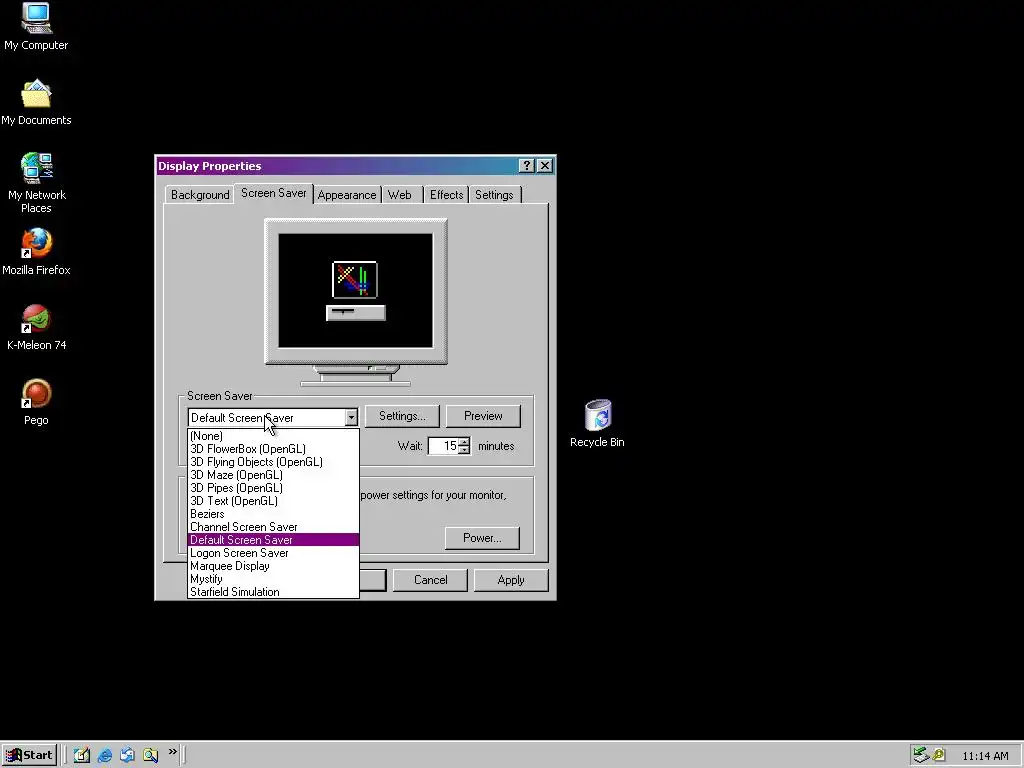Click the fourth quick launch search icon
Viewport: 1024px width, 768px height.
[x=150, y=755]
